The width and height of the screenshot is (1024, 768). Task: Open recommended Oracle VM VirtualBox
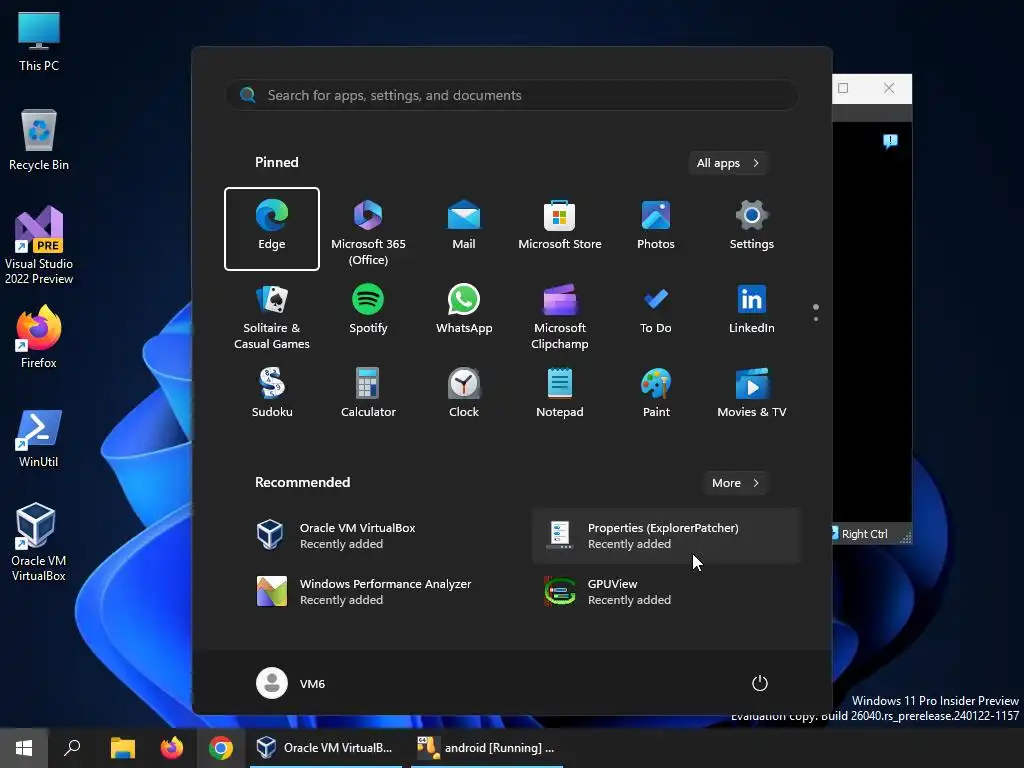tap(379, 536)
